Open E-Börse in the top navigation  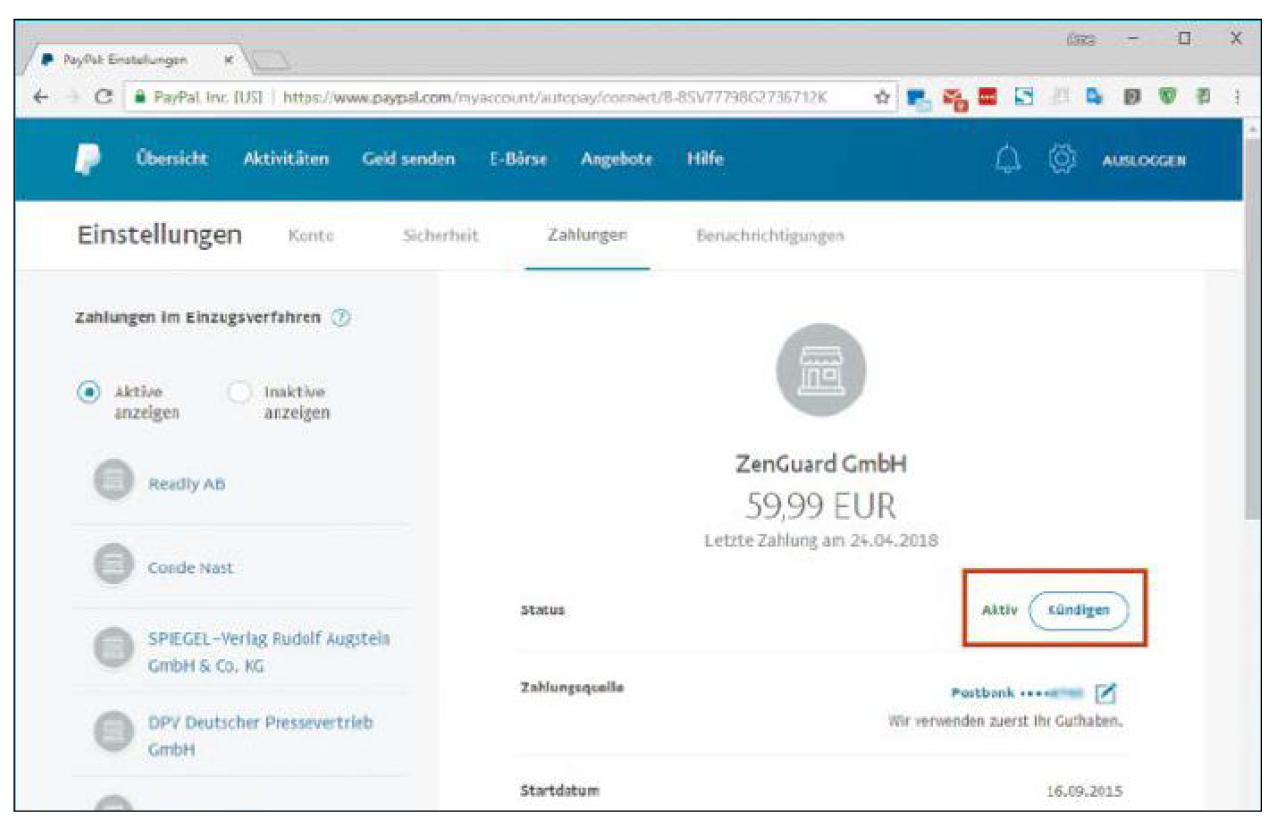(518, 160)
